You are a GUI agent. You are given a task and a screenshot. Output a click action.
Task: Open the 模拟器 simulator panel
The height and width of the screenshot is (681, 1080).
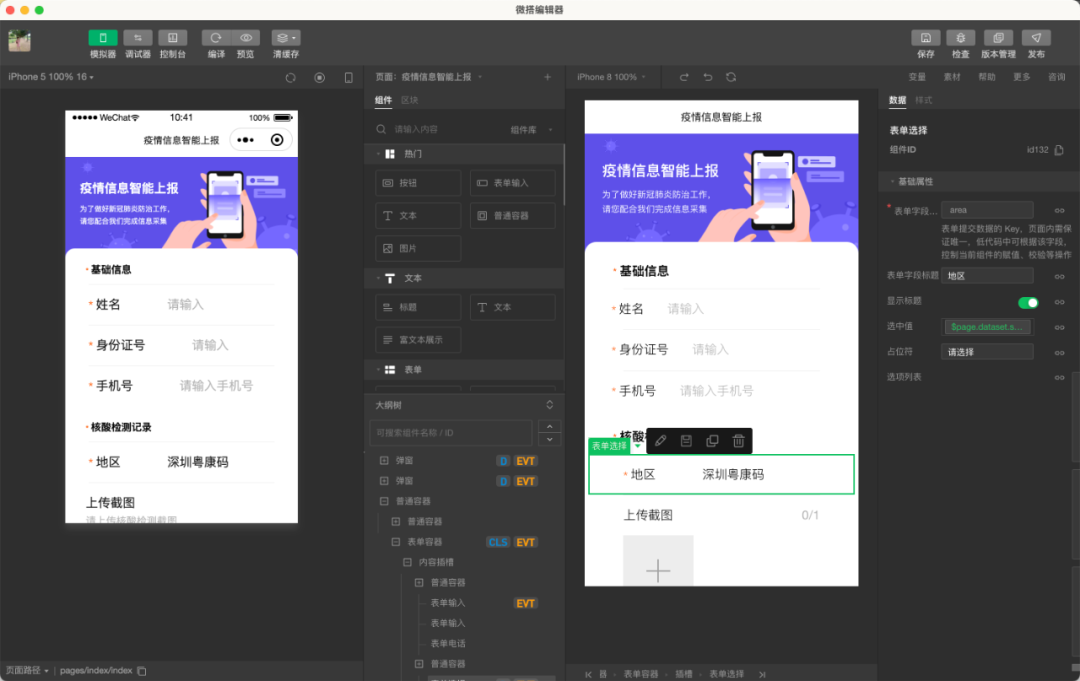(x=103, y=38)
